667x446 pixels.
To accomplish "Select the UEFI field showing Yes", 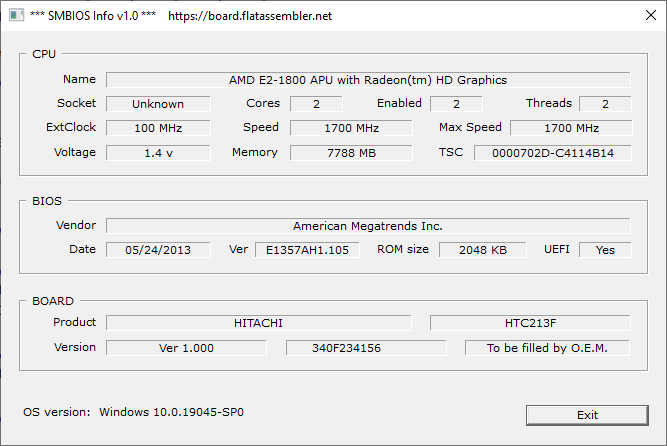I will [x=605, y=250].
